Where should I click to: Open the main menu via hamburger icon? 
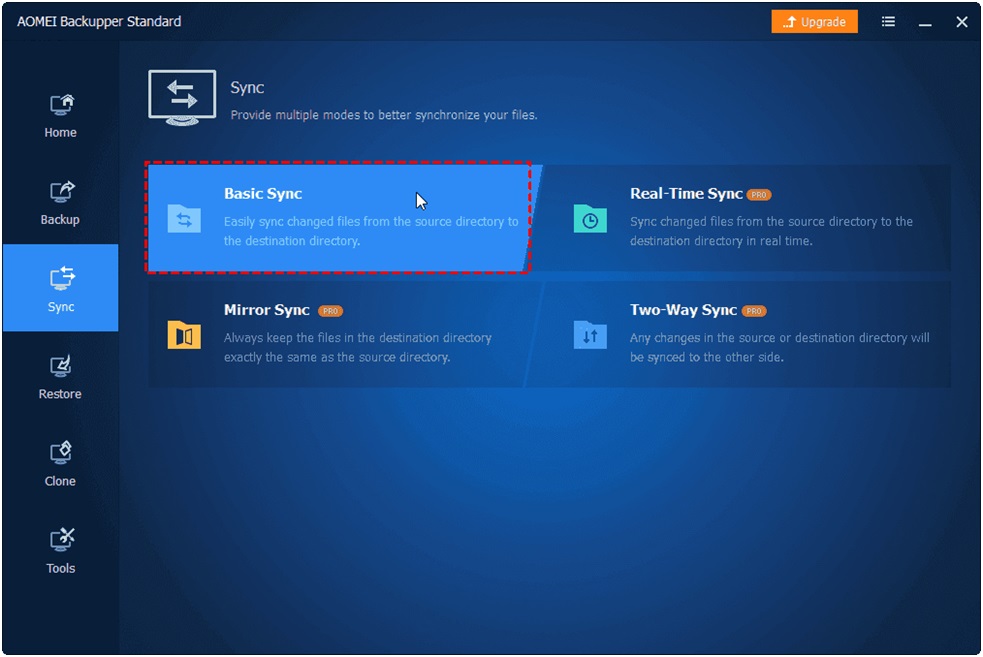(888, 21)
